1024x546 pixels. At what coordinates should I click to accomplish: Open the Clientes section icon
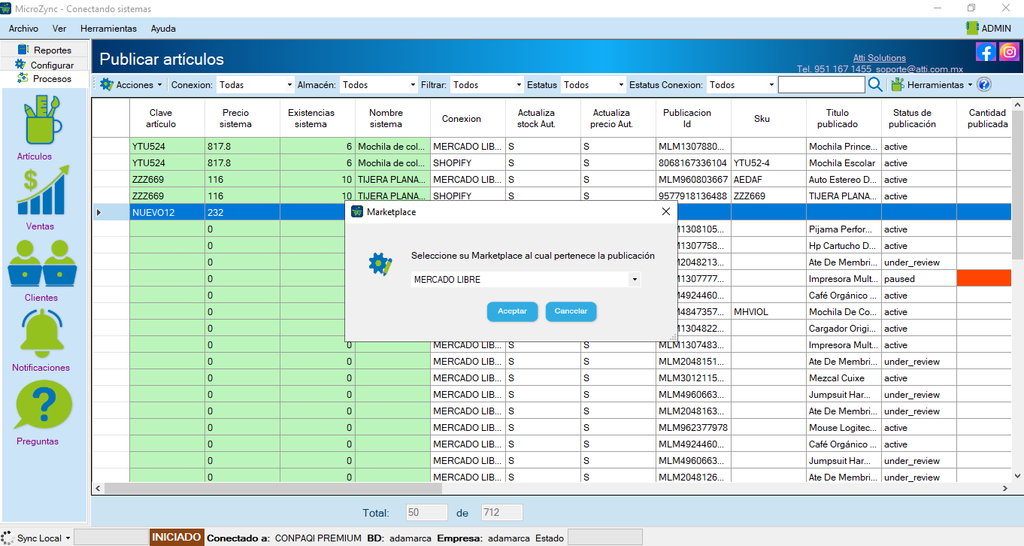[x=42, y=263]
